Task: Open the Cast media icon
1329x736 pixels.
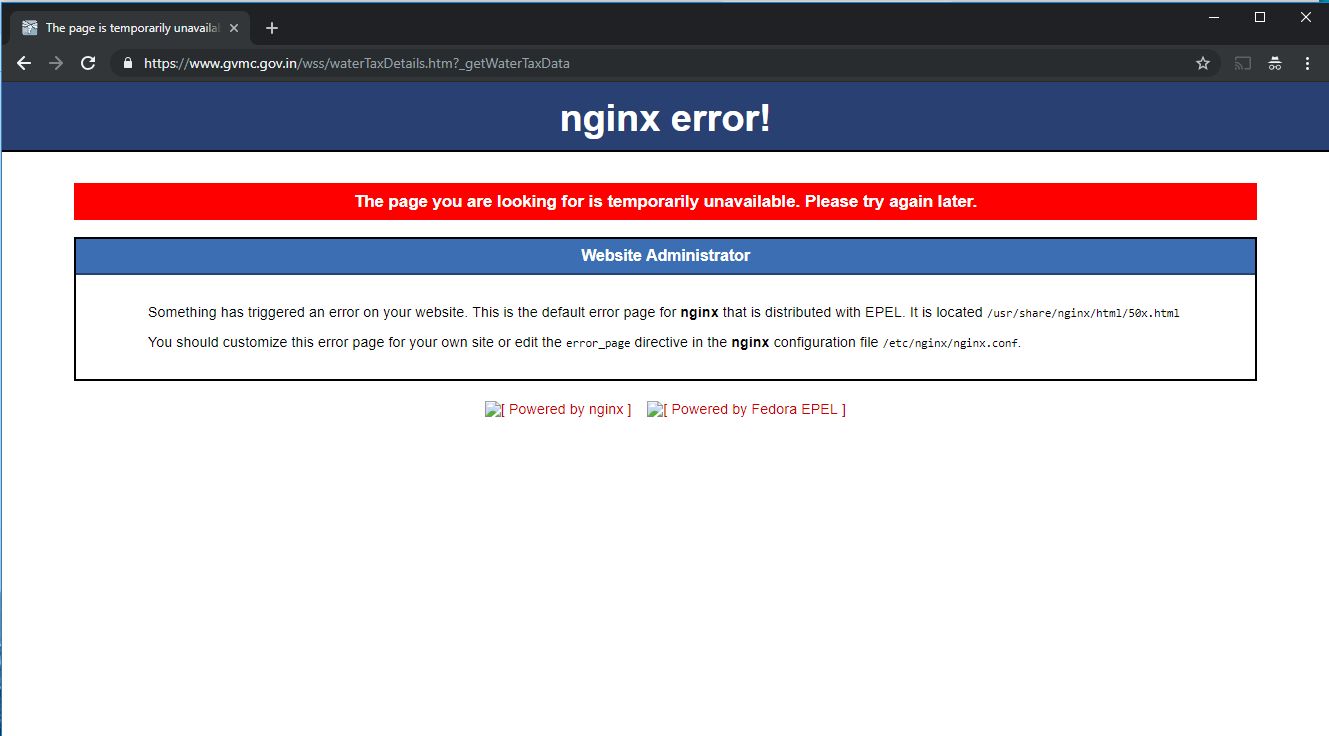Action: (1243, 63)
